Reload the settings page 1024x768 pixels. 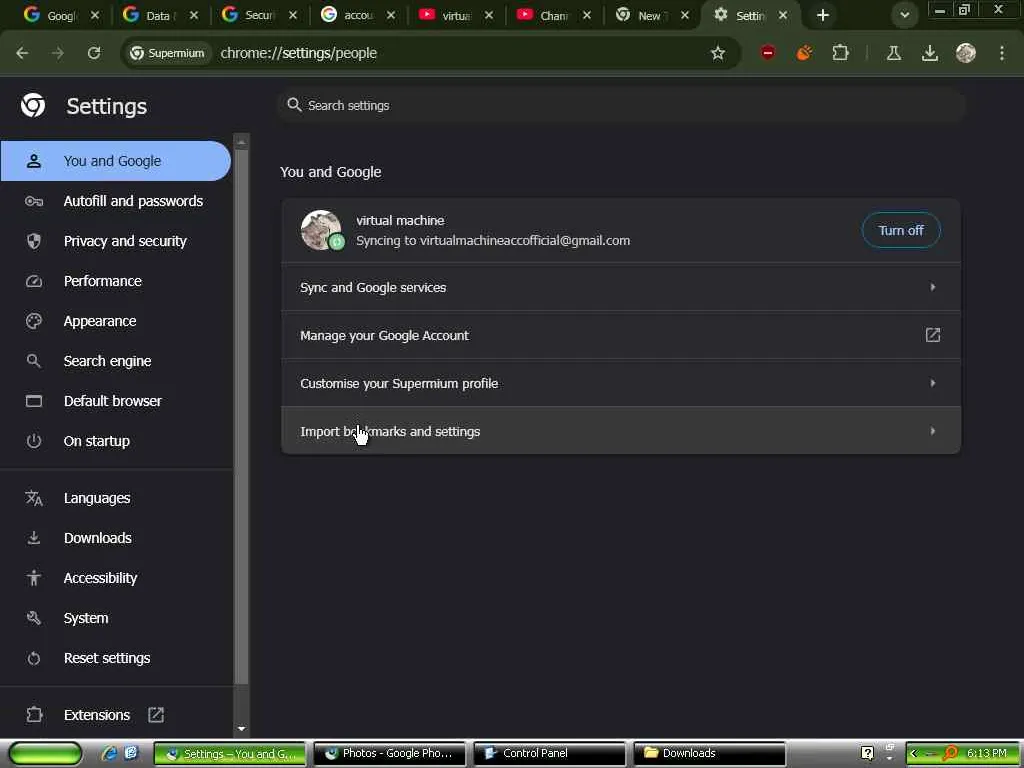(x=94, y=53)
